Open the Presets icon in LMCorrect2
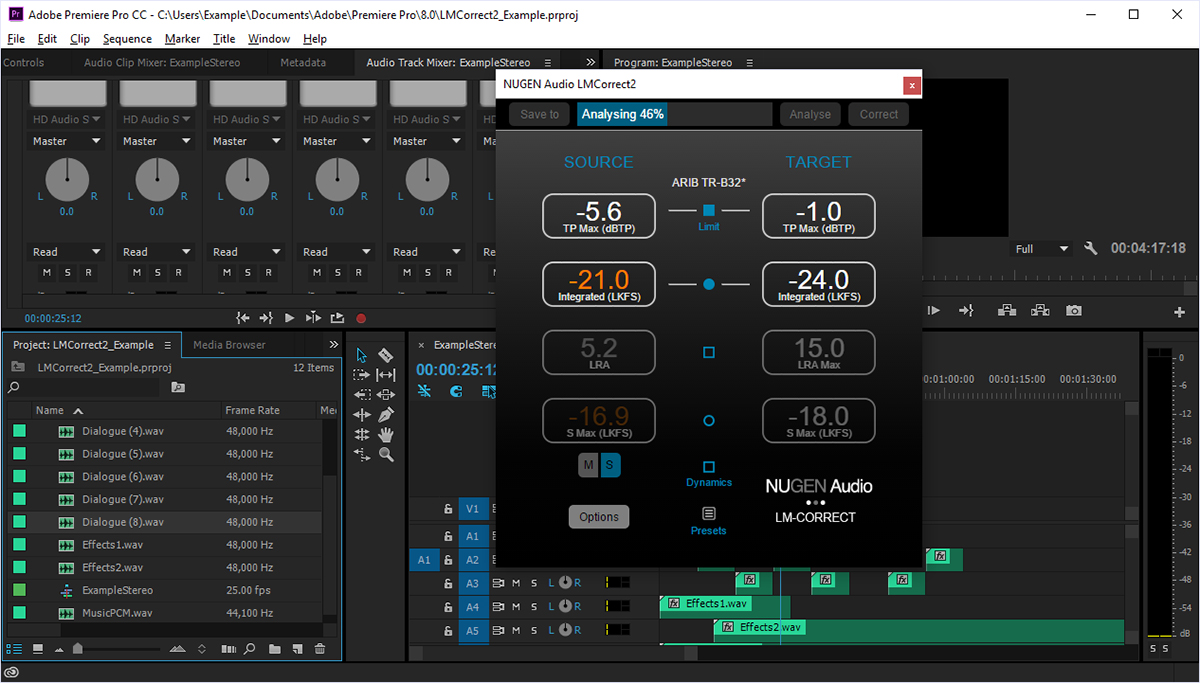Viewport: 1200px width, 683px height. point(709,513)
